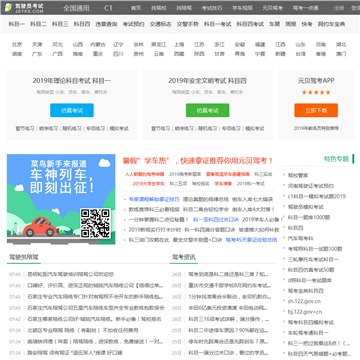
Task: Open 违章查询 in the secondary navigation
Action: click(106, 24)
